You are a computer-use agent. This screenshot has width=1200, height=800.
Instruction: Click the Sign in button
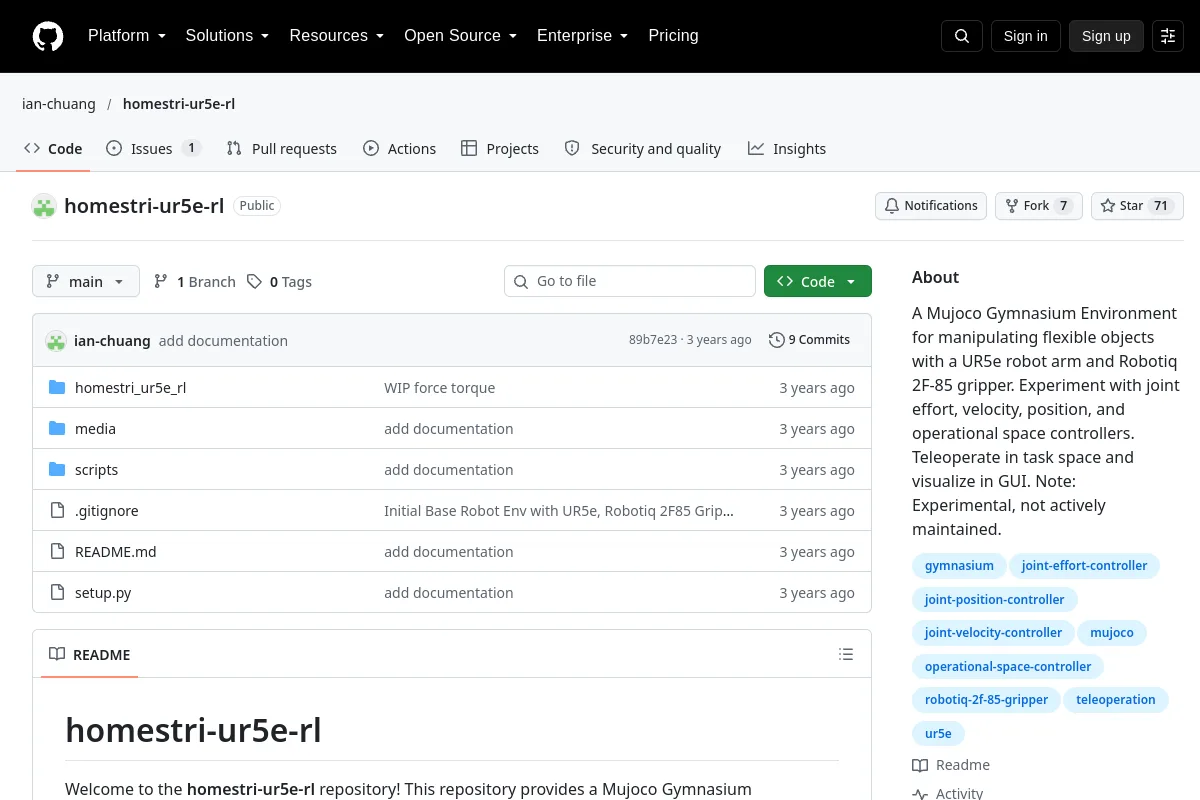point(1025,36)
